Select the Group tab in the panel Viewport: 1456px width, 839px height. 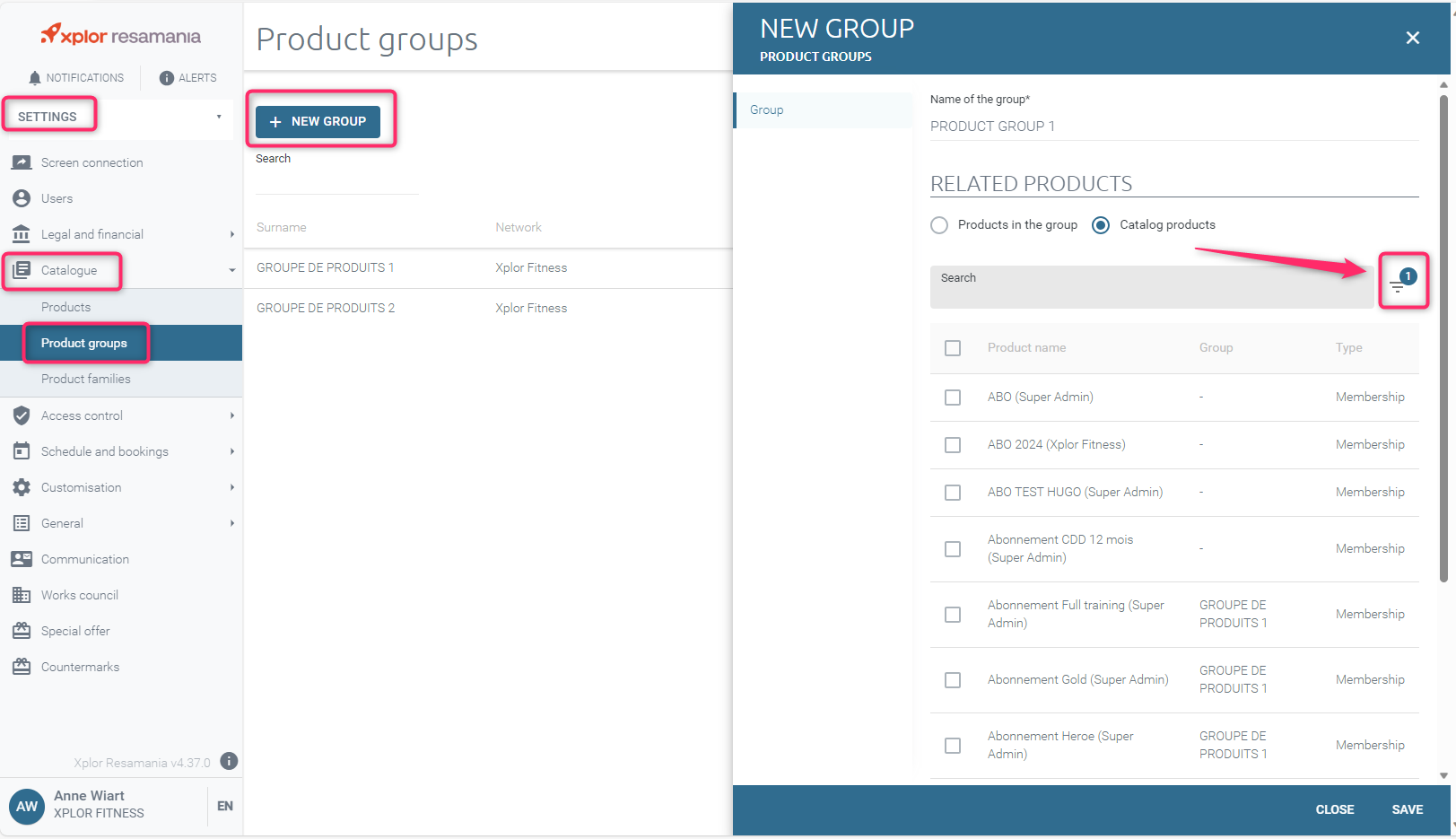(767, 110)
